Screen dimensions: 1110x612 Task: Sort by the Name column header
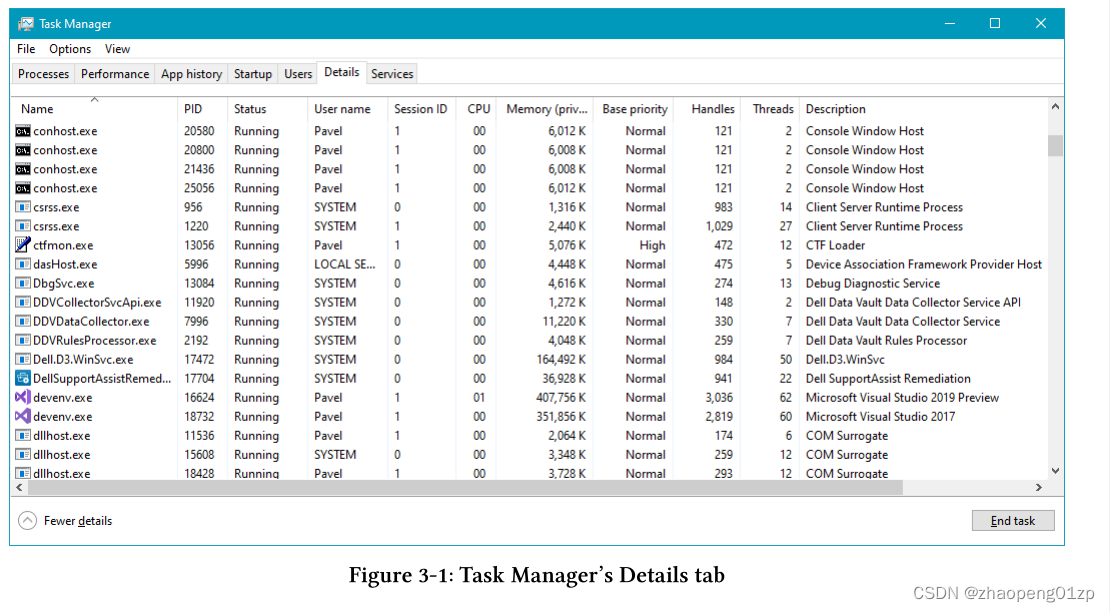tap(95, 109)
